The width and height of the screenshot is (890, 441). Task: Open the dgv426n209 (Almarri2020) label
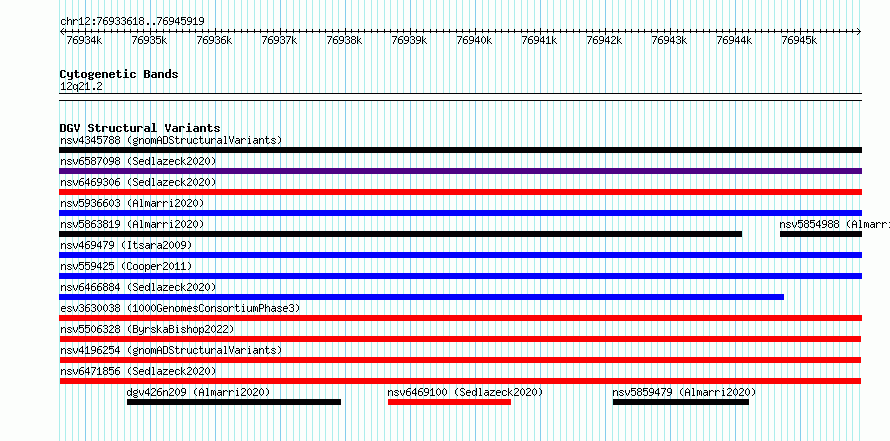tap(198, 392)
